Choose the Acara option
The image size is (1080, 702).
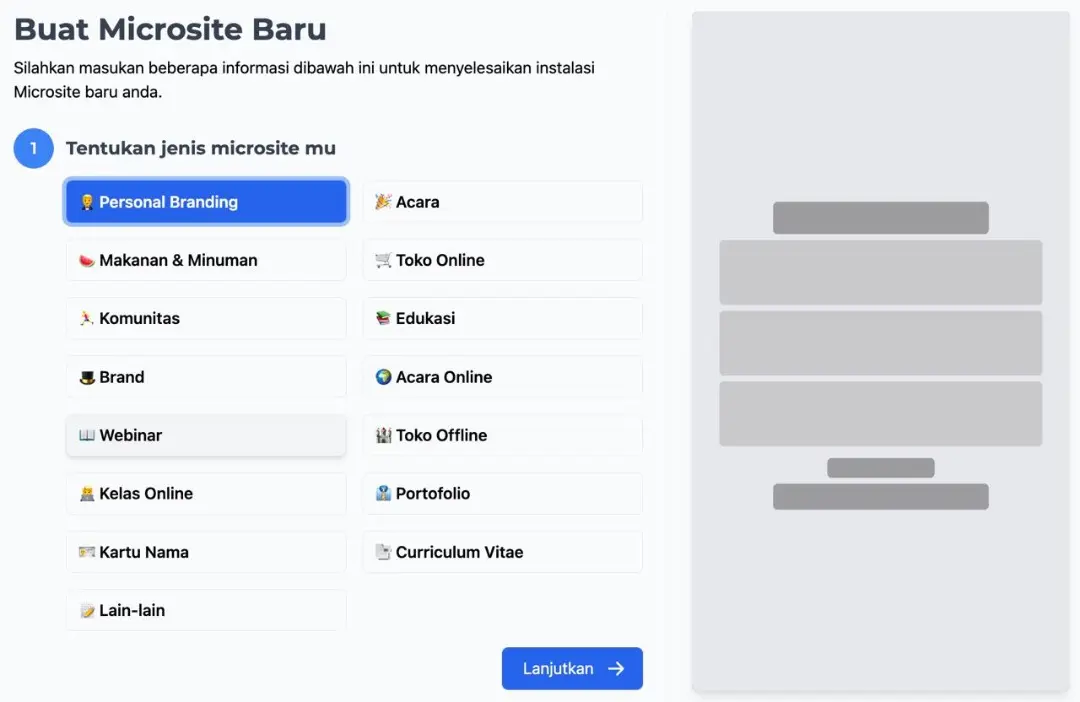click(502, 202)
